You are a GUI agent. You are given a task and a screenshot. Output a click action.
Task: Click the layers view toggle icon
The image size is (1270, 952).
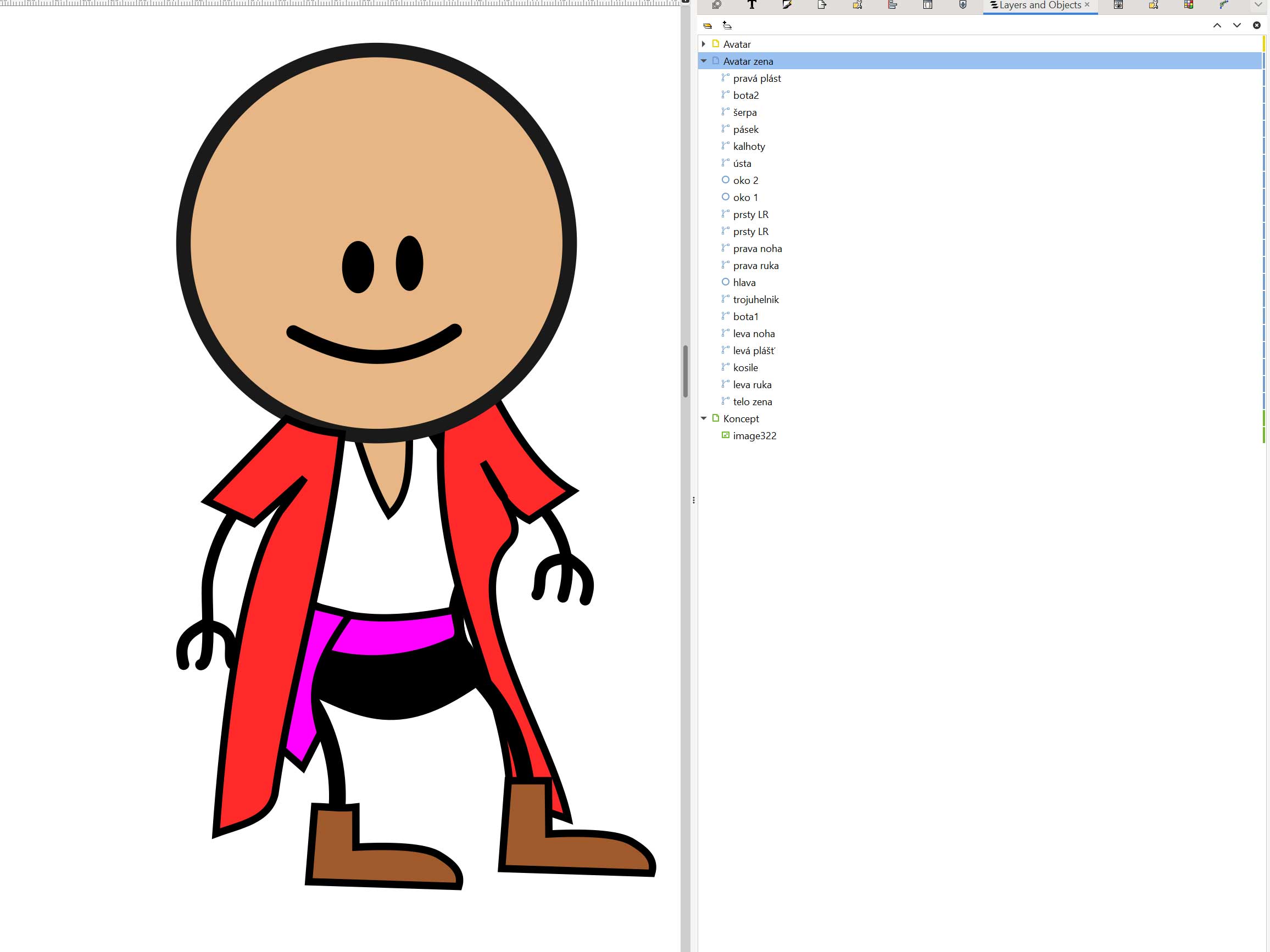point(708,25)
